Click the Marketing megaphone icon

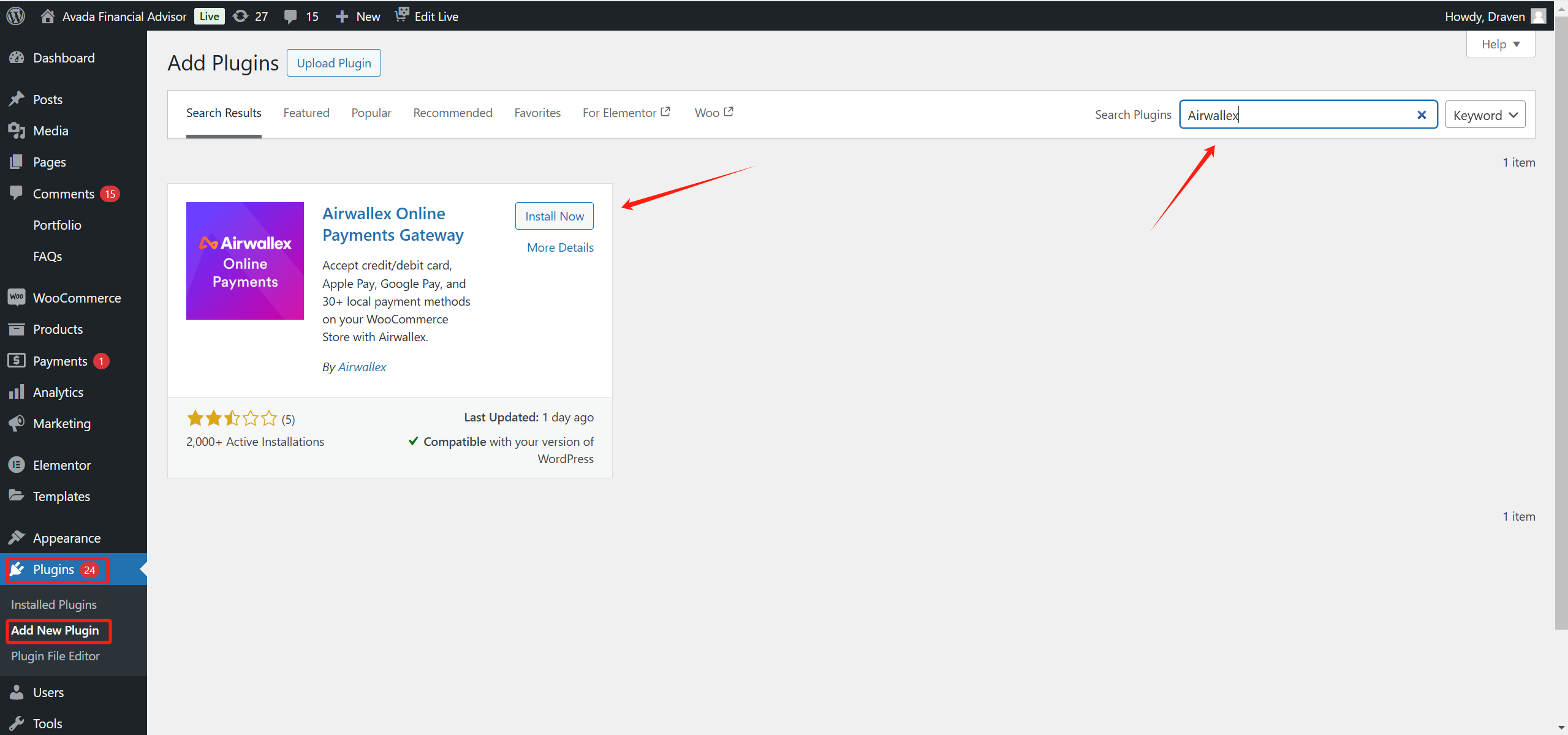pyautogui.click(x=17, y=423)
